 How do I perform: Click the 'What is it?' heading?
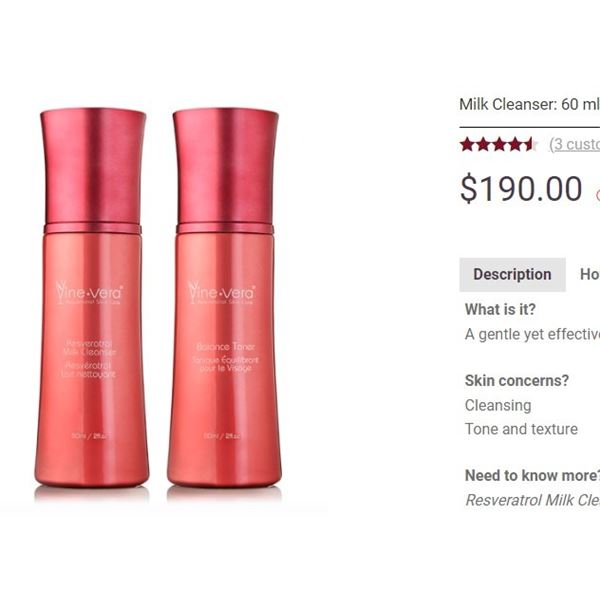tap(500, 310)
